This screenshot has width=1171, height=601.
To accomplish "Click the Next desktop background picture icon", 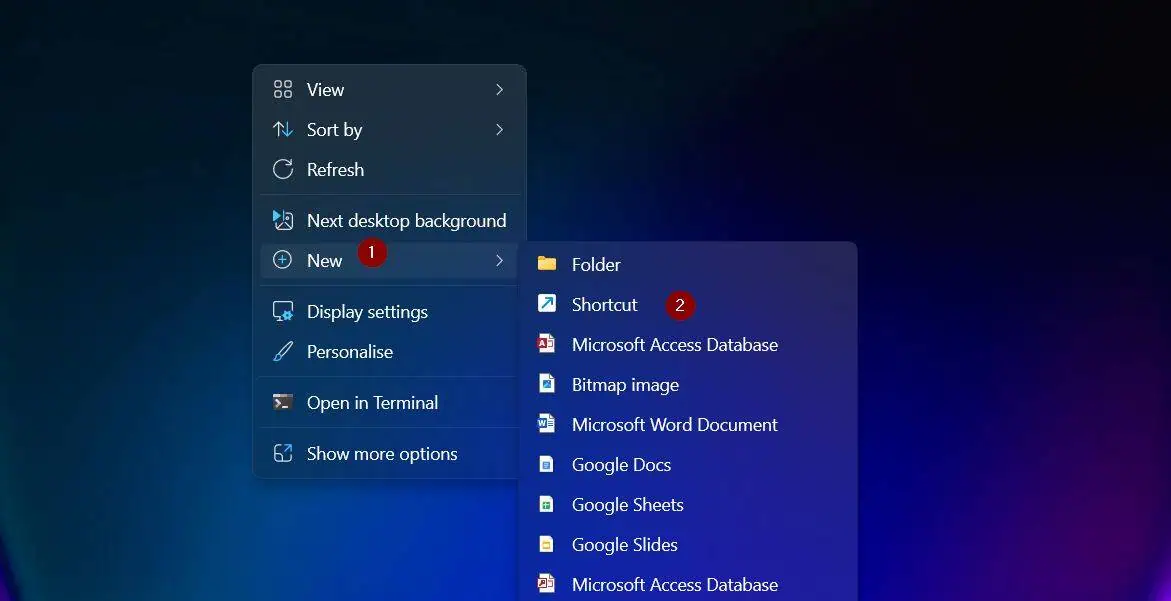I will 282,220.
